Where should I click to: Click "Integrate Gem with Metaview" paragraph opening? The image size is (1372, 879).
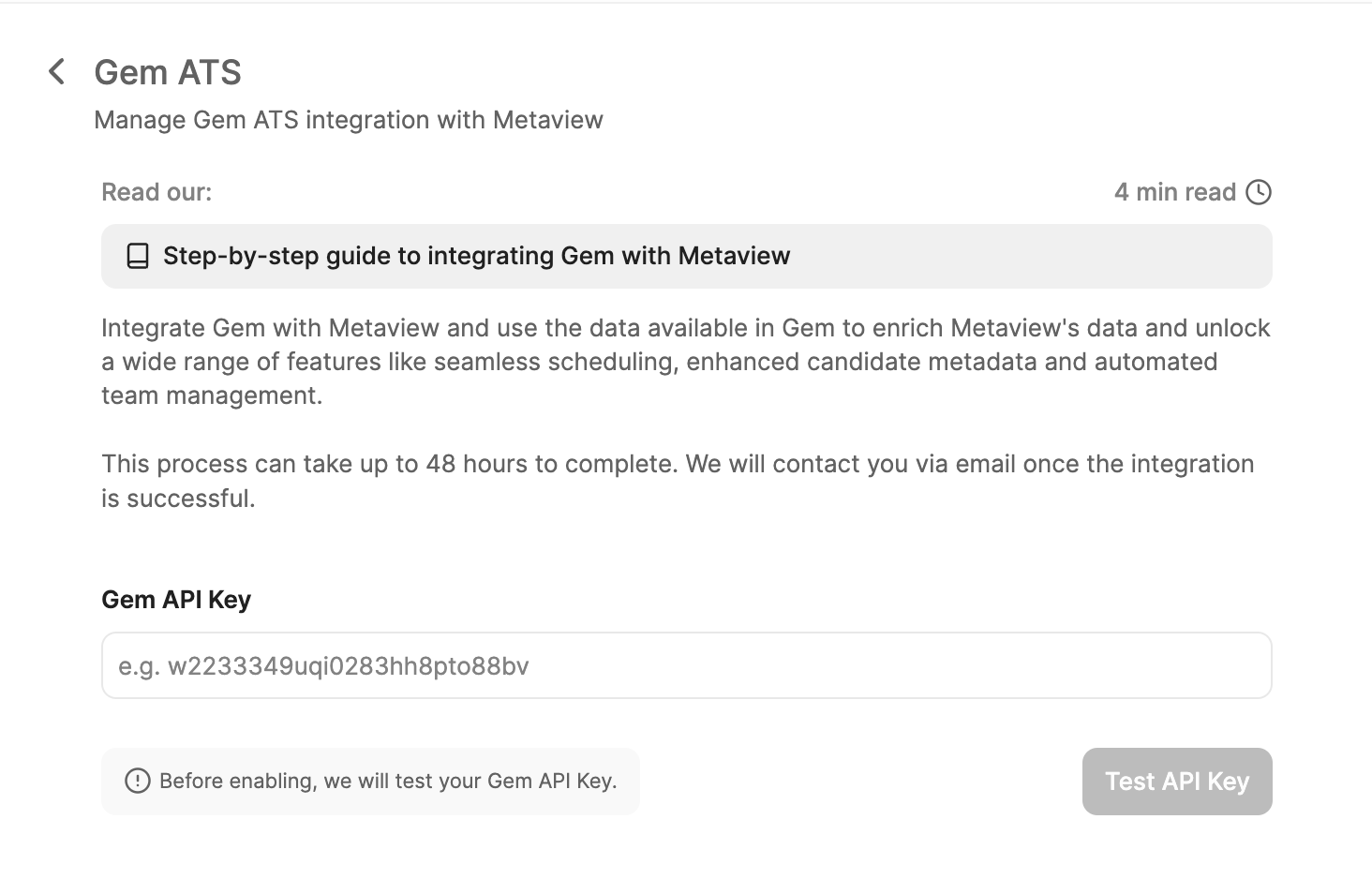270,328
